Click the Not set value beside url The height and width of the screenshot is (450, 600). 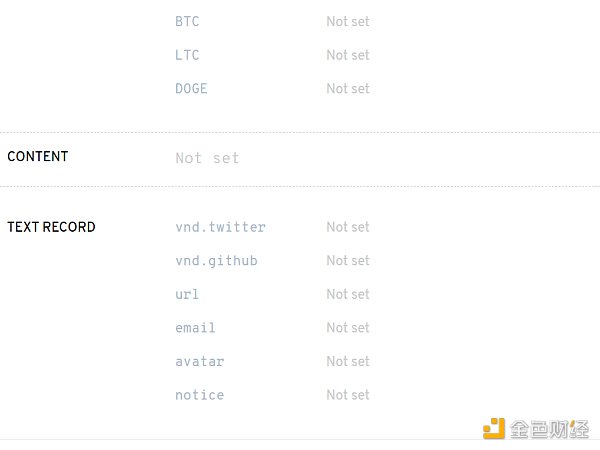coord(347,294)
